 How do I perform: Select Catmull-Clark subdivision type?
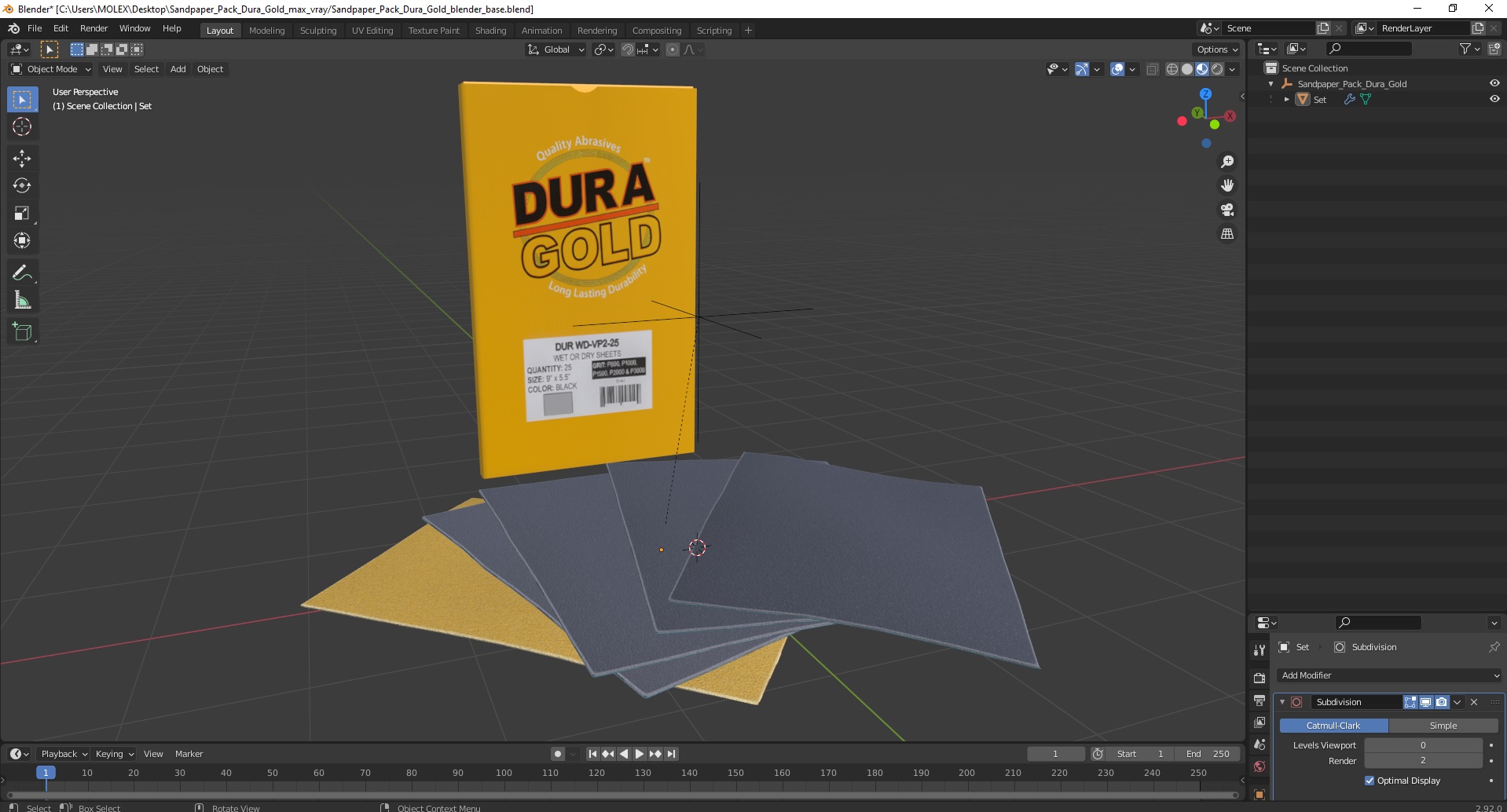pos(1333,726)
